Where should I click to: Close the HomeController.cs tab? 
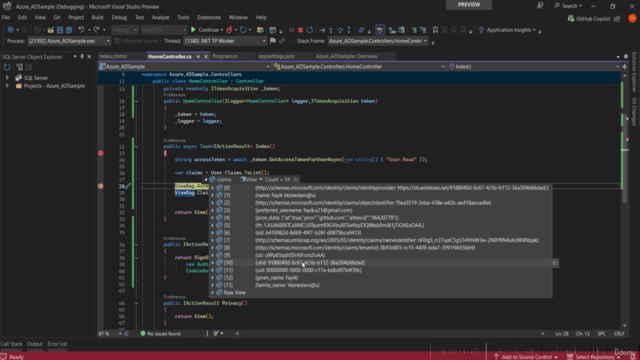[206, 56]
